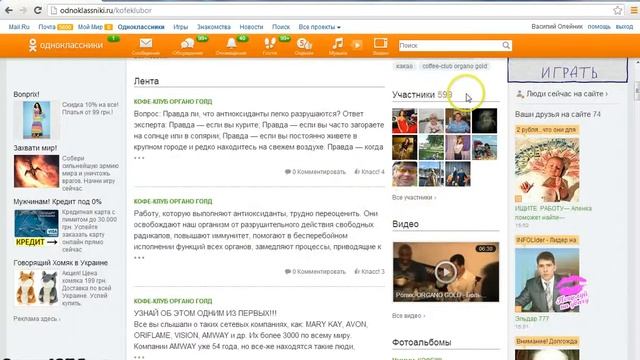Click 'Участники 598' heading
The image size is (640, 360).
(422, 95)
